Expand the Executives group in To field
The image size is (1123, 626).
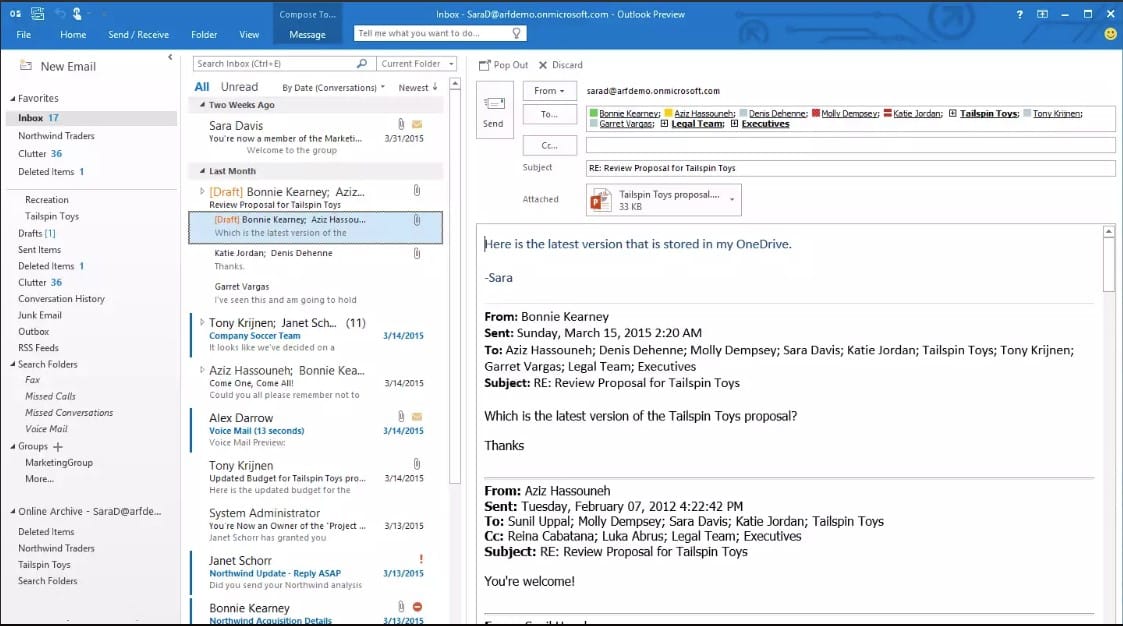pyautogui.click(x=734, y=124)
